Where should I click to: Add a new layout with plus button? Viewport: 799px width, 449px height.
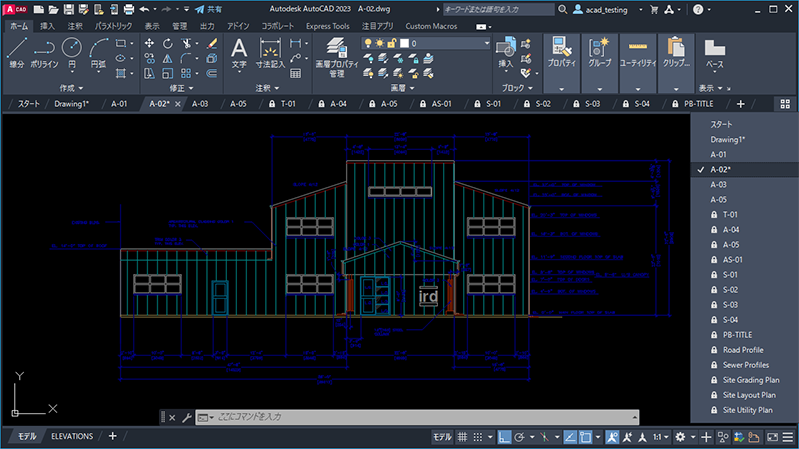click(x=113, y=436)
